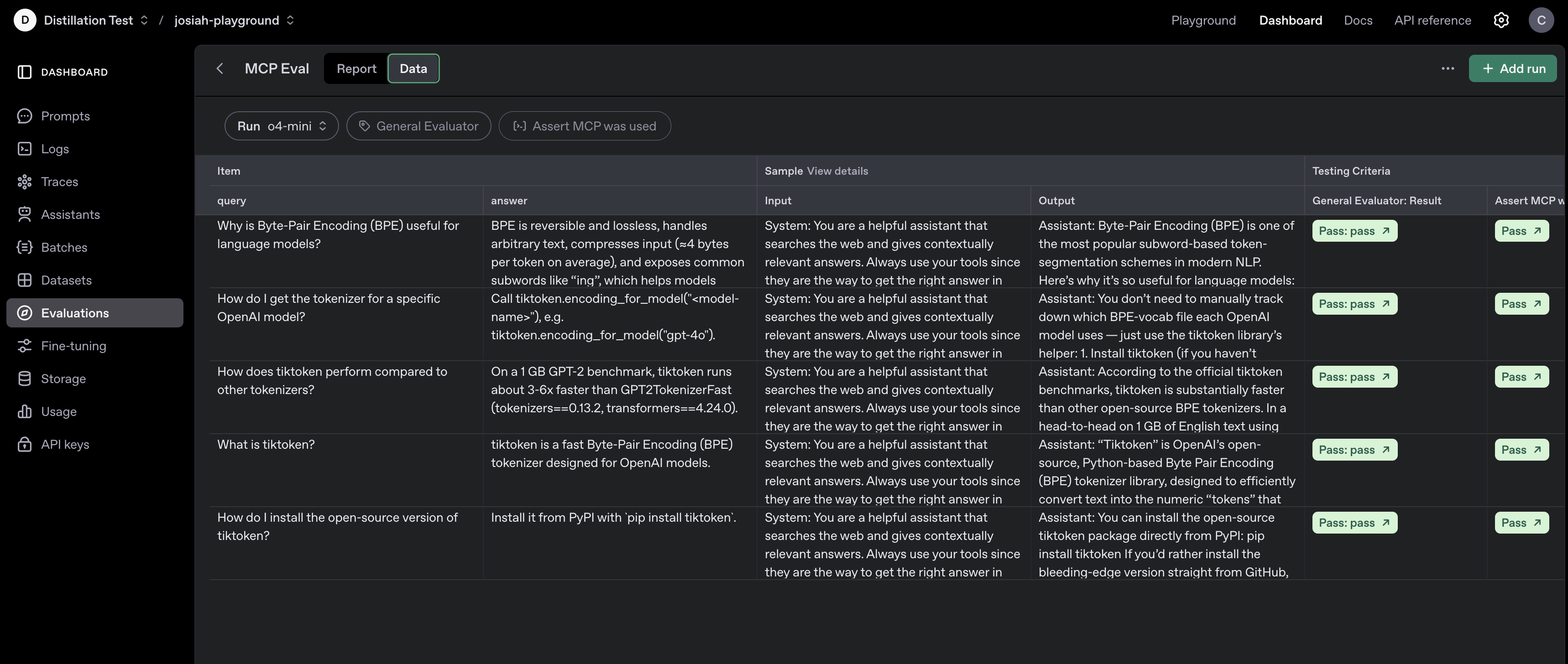The image size is (1568, 664).
Task: Open the Run o4-mini selector
Action: (x=281, y=126)
